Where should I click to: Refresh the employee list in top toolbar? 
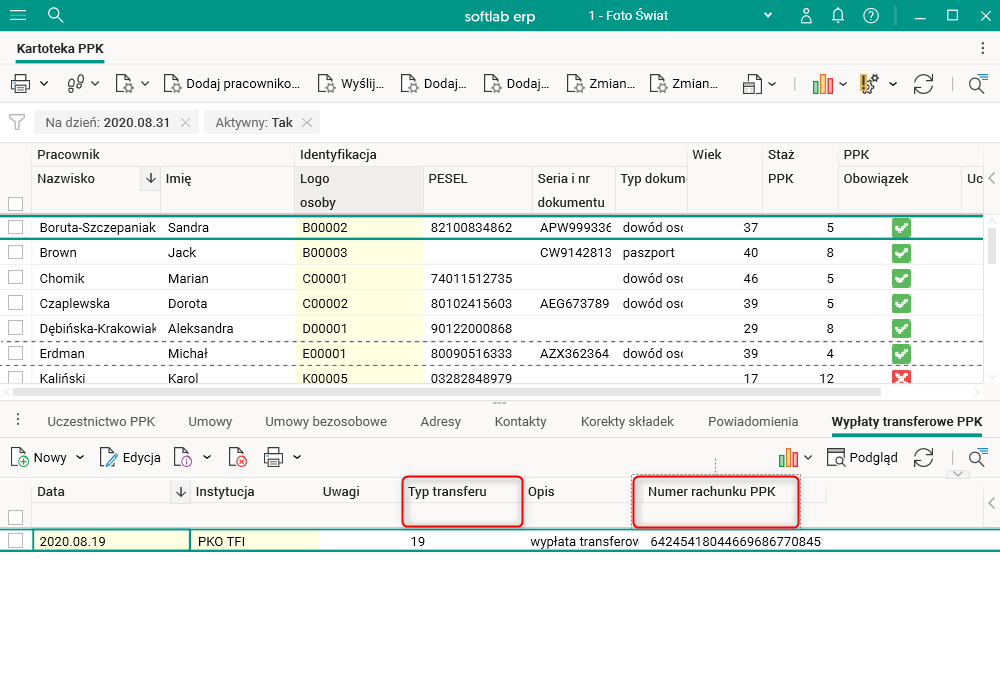click(923, 84)
